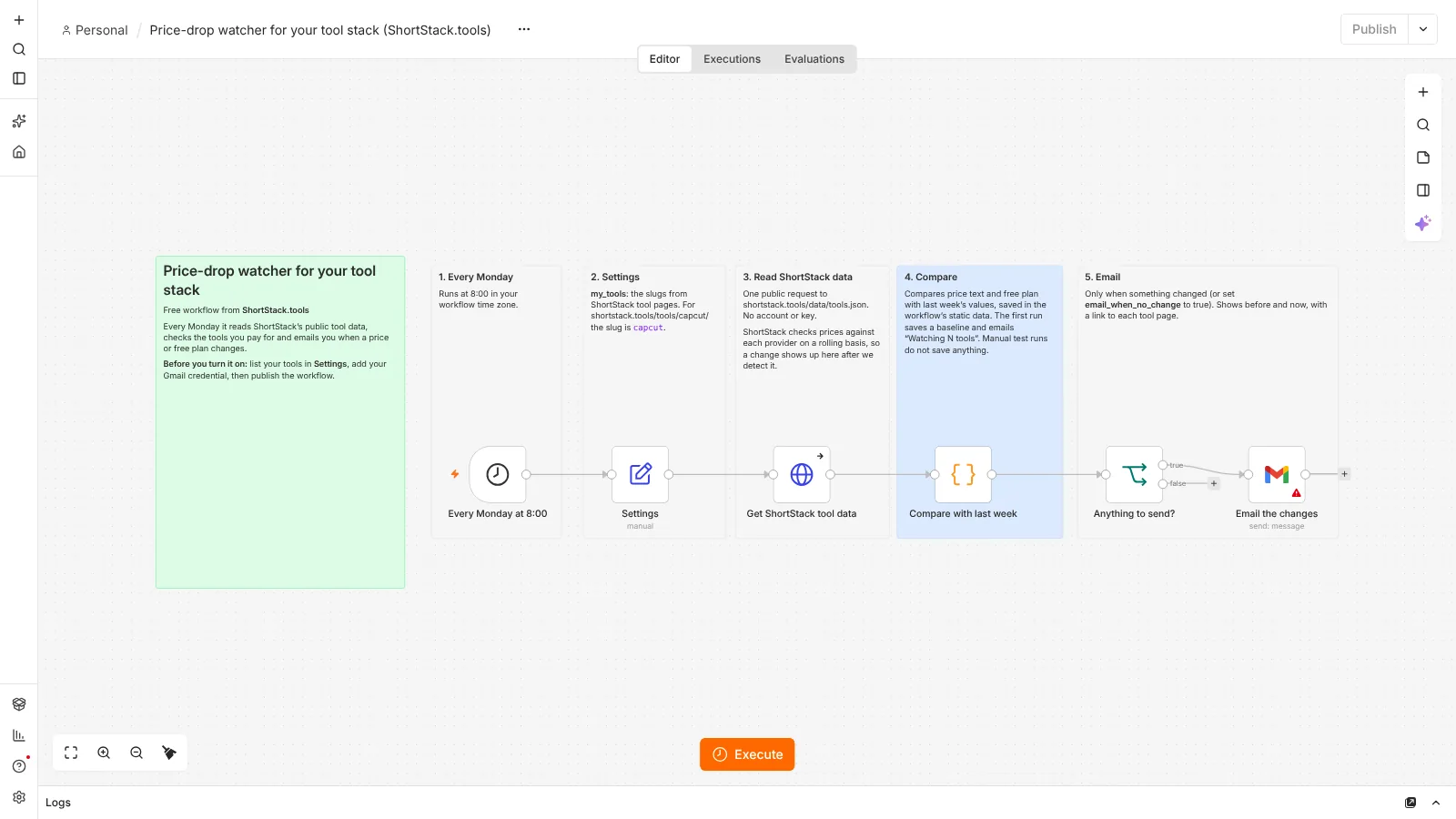
Task: Select the Every Monday at 8:00 node
Action: [x=498, y=474]
